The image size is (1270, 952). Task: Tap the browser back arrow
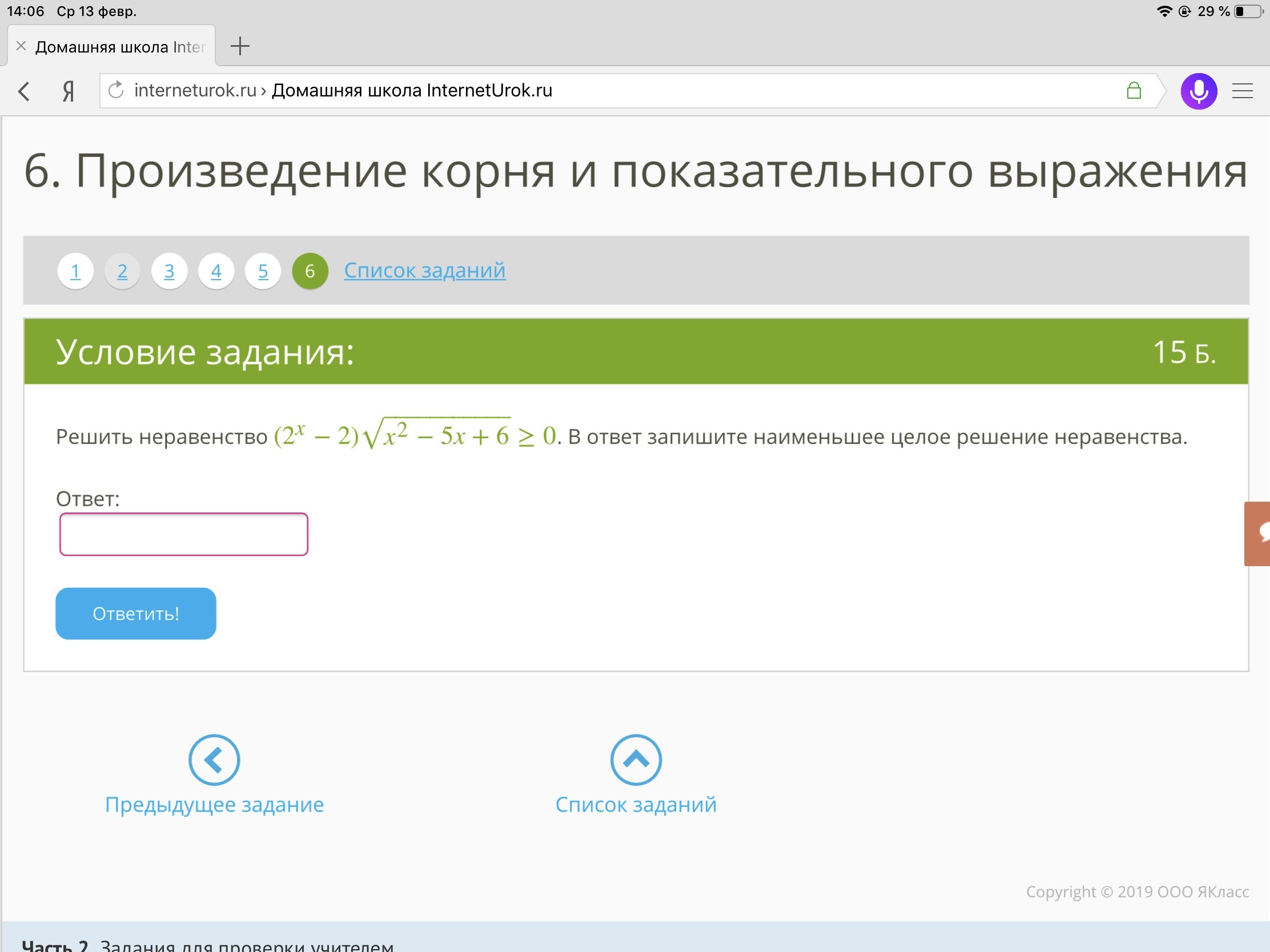point(24,91)
